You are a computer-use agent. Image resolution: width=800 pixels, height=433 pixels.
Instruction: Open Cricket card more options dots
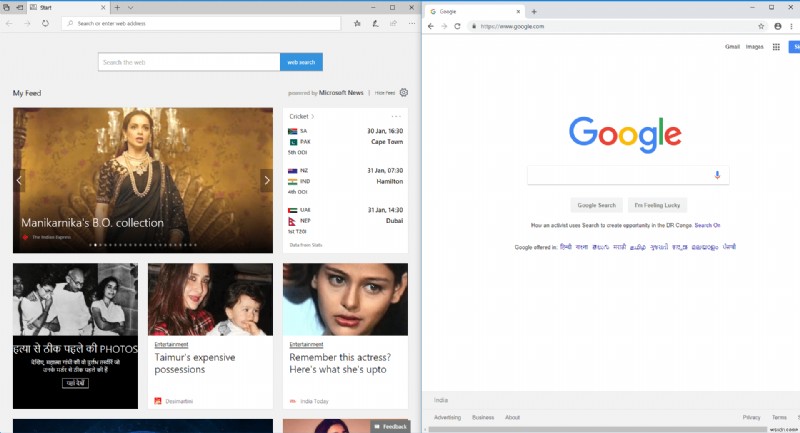pyautogui.click(x=396, y=116)
